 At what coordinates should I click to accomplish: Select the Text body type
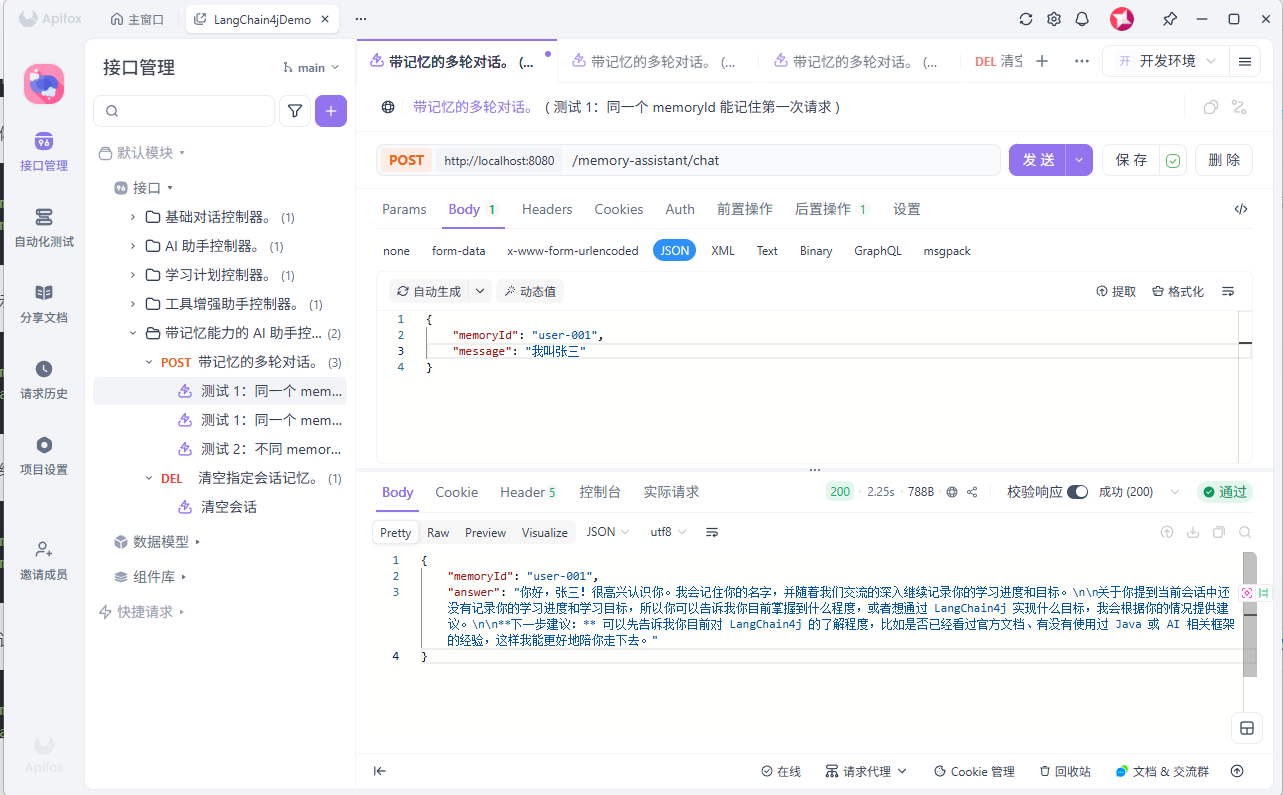767,251
